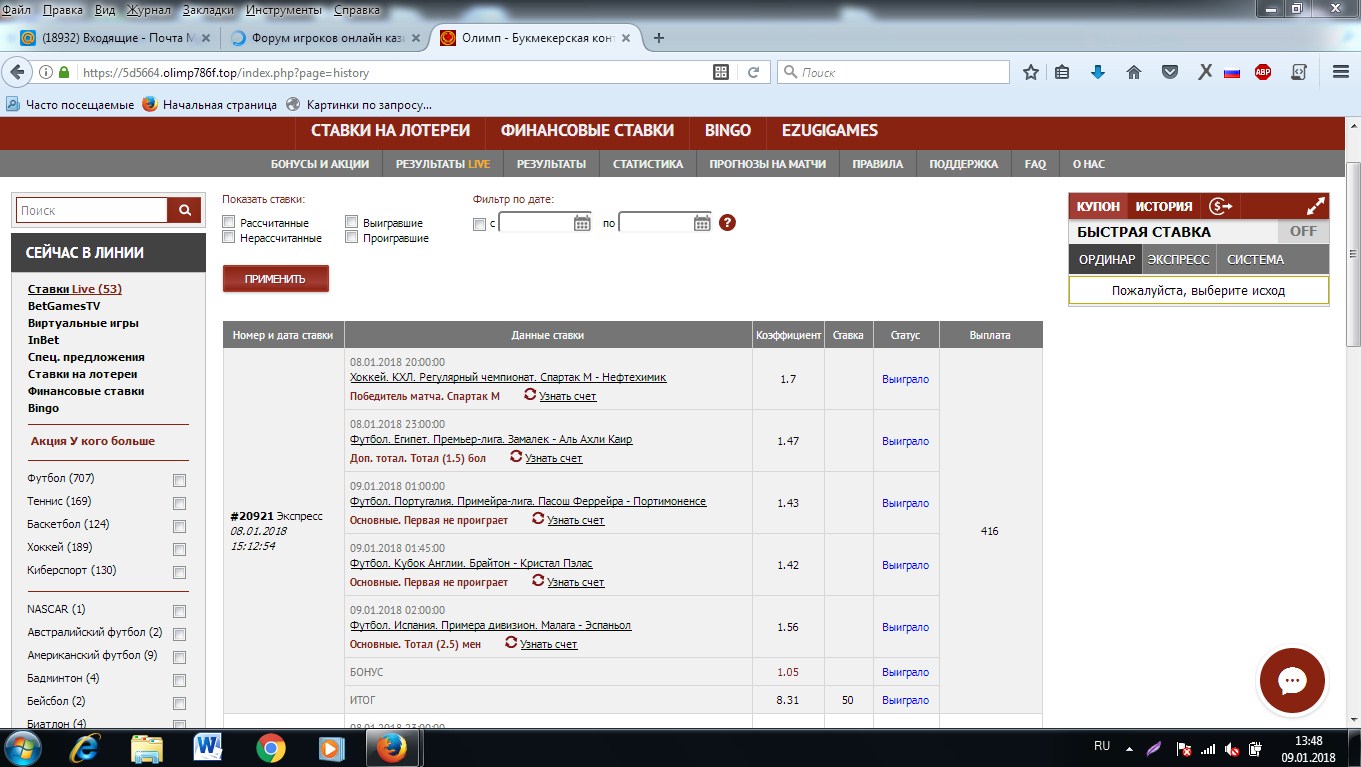
Task: Click the Russian flag extension icon
Action: pos(1232,72)
